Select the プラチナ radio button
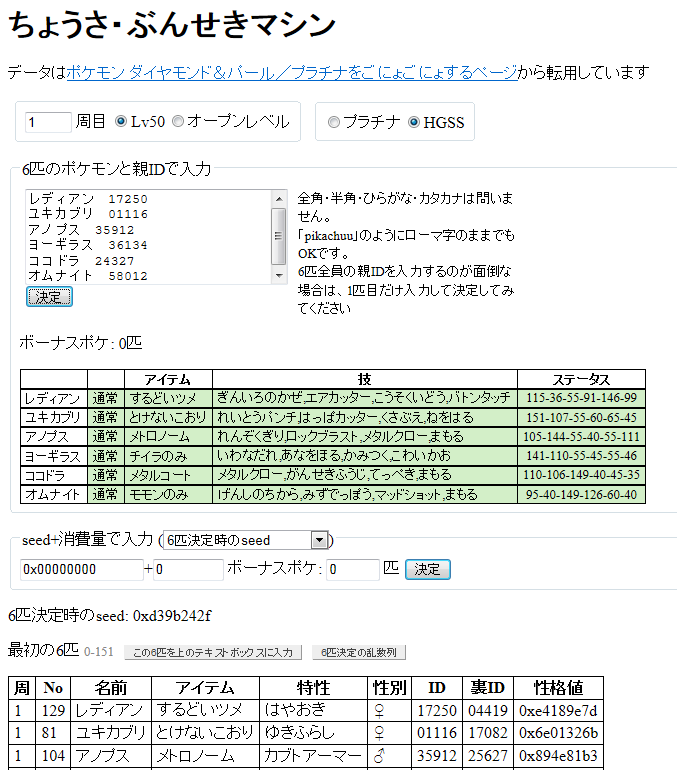 pyautogui.click(x=333, y=122)
